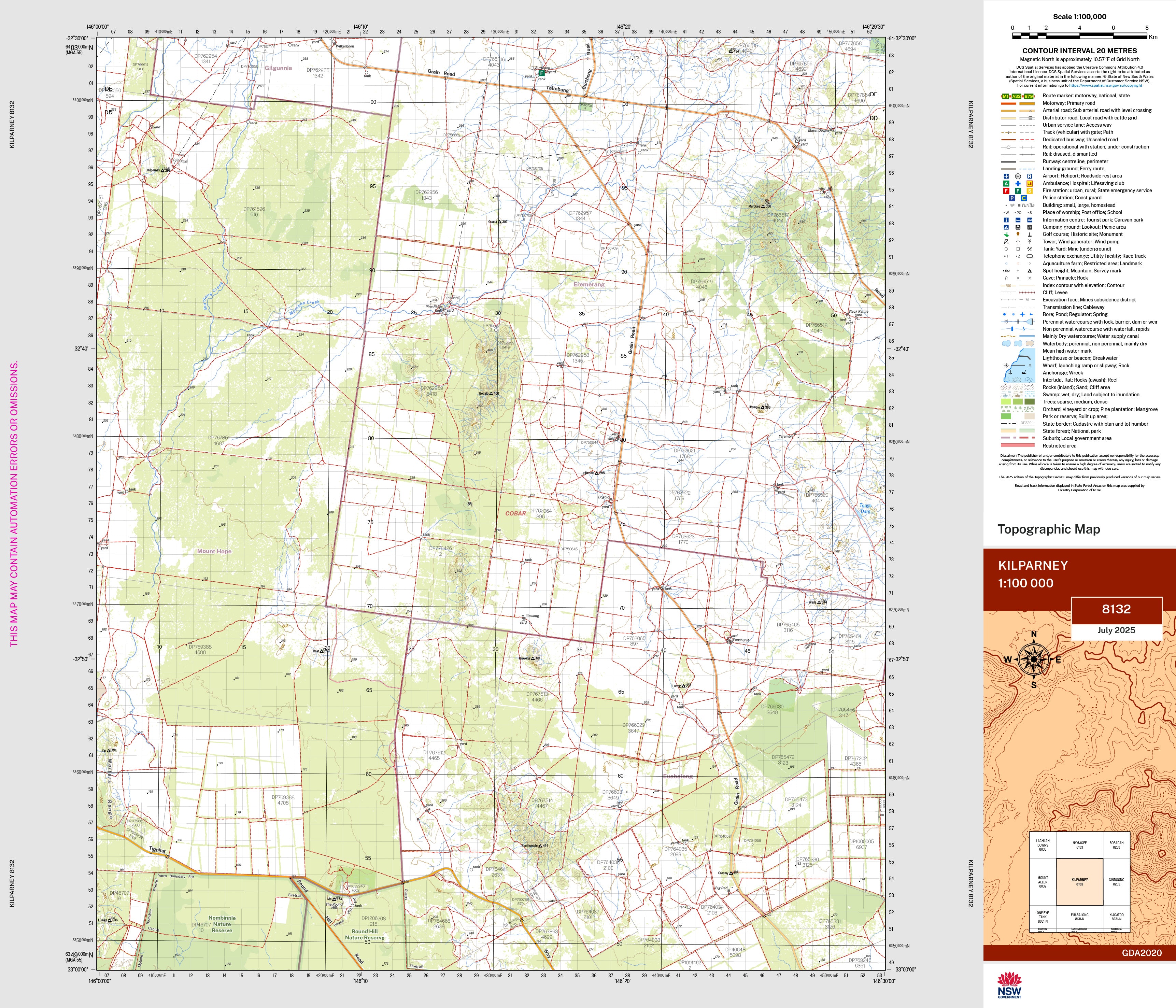
Task: Click the Information centre icon in legend
Action: [1006, 219]
